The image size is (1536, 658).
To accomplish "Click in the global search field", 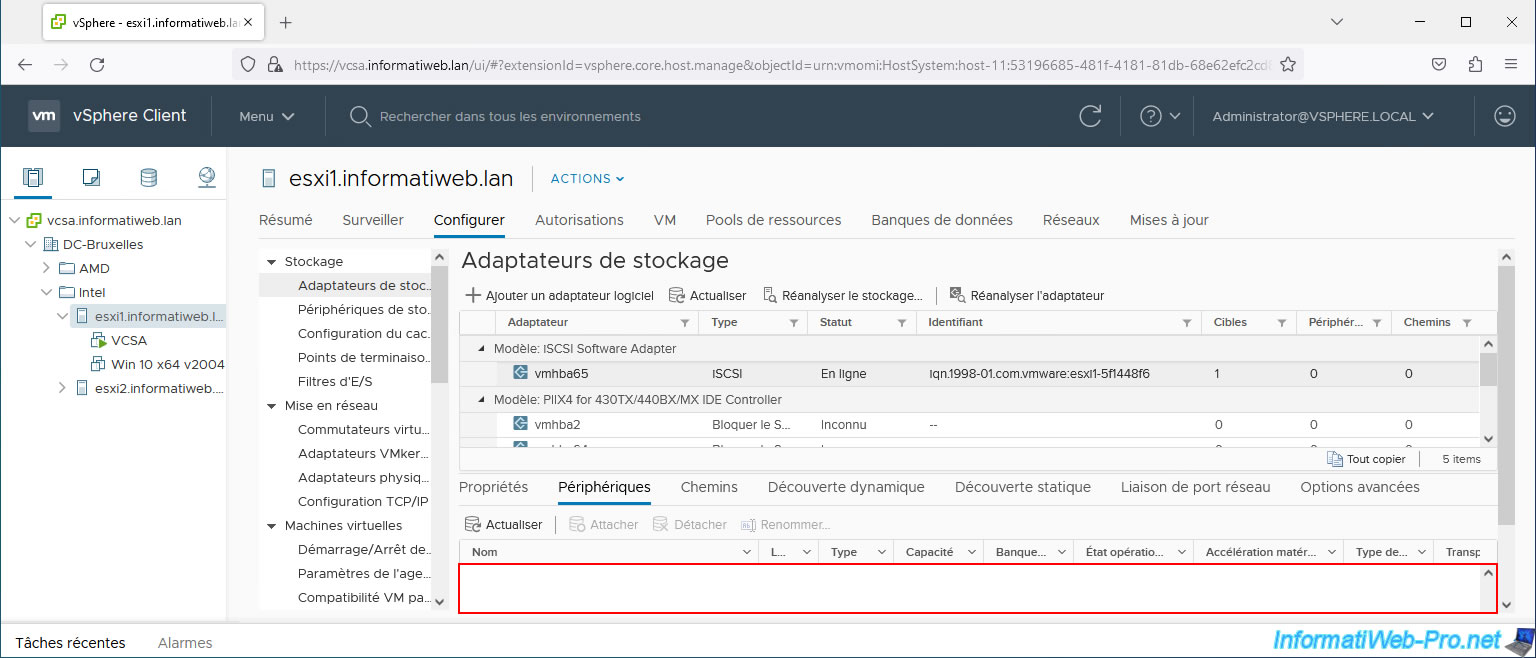I will click(x=510, y=117).
